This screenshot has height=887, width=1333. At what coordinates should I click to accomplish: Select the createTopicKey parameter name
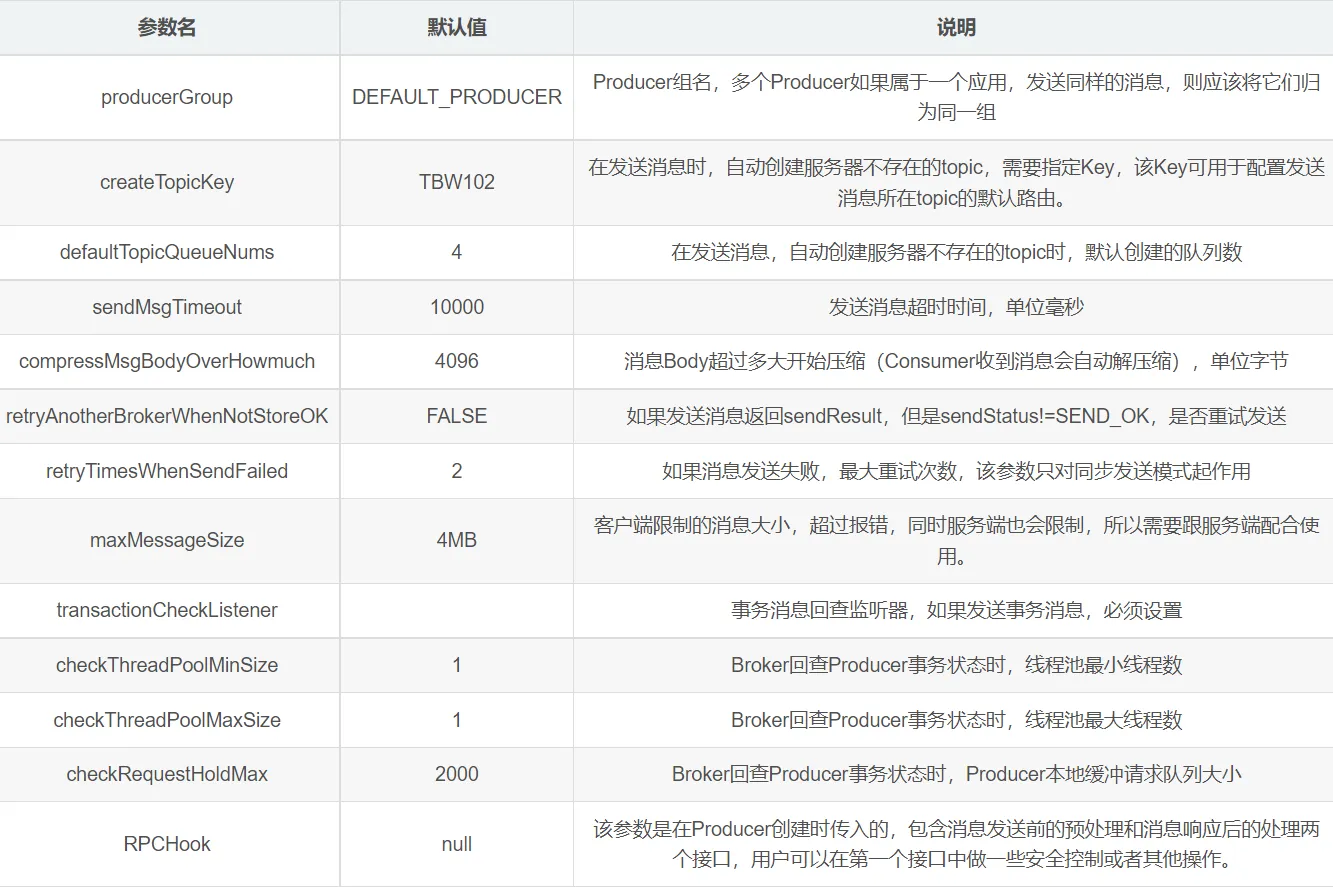pos(167,182)
